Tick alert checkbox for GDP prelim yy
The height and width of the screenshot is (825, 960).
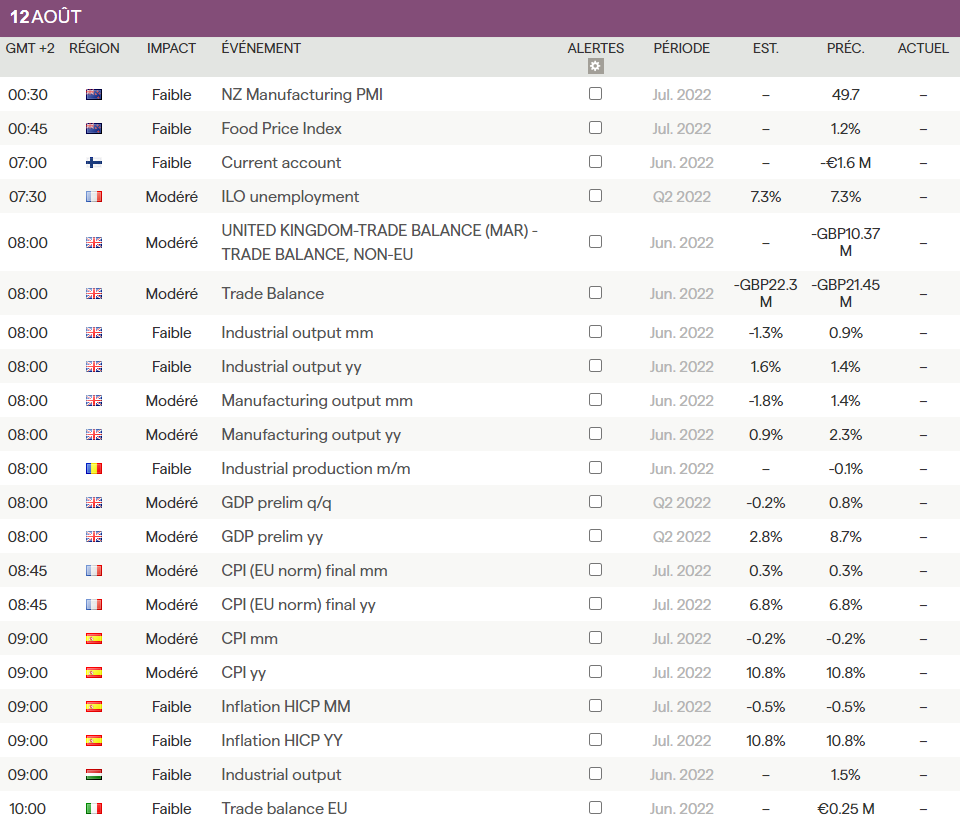coord(595,536)
